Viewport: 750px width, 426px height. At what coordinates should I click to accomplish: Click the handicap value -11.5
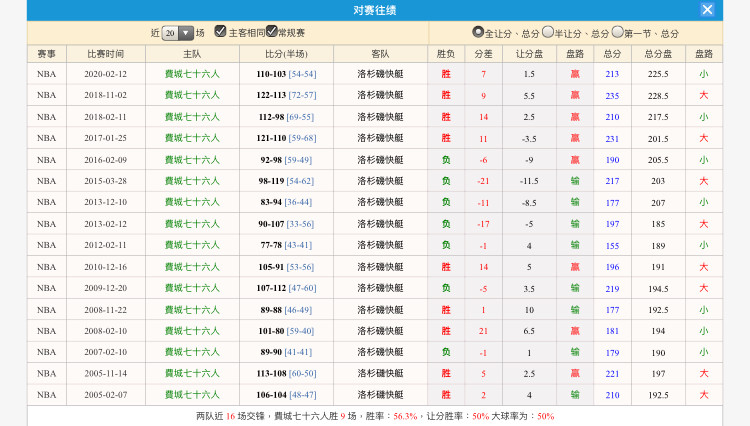click(529, 181)
